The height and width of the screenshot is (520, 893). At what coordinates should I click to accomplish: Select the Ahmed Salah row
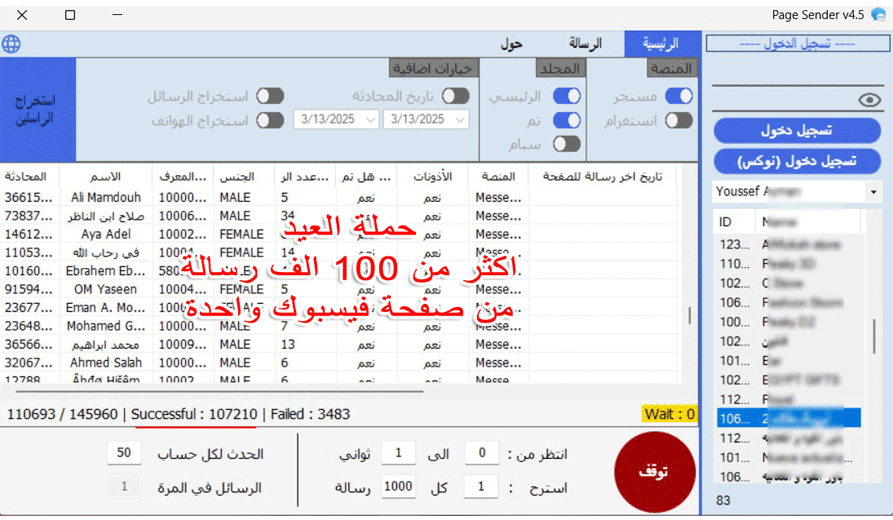pyautogui.click(x=339, y=363)
